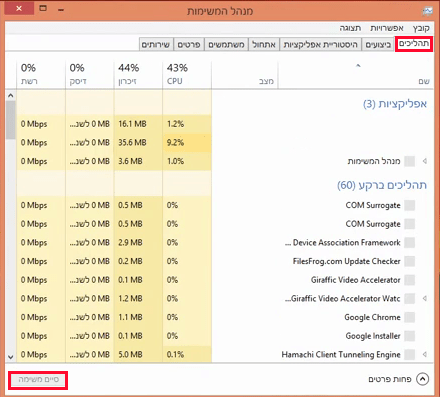Image resolution: width=440 pixels, height=397 pixels.
Task: Switch to the משתמשים tab
Action: (x=226, y=44)
